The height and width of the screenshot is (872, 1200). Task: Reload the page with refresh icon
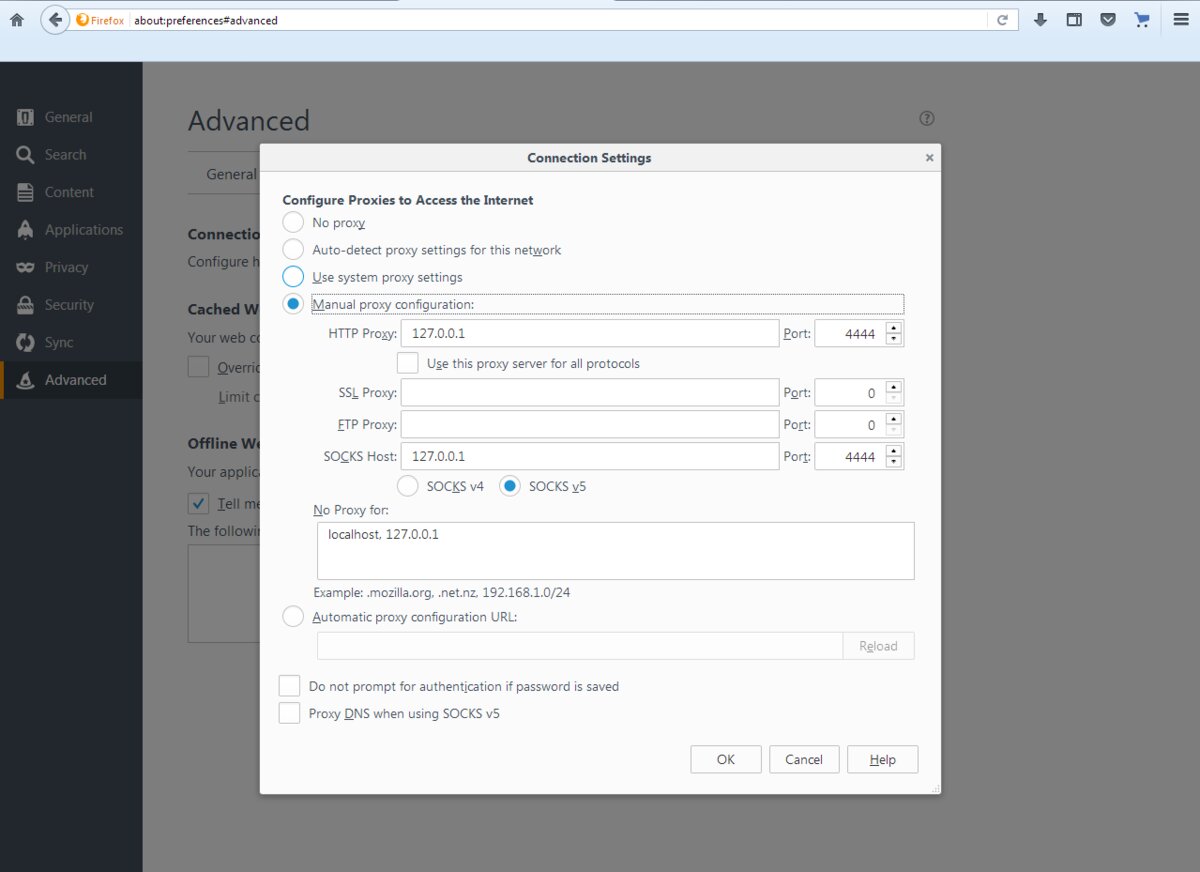1002,20
